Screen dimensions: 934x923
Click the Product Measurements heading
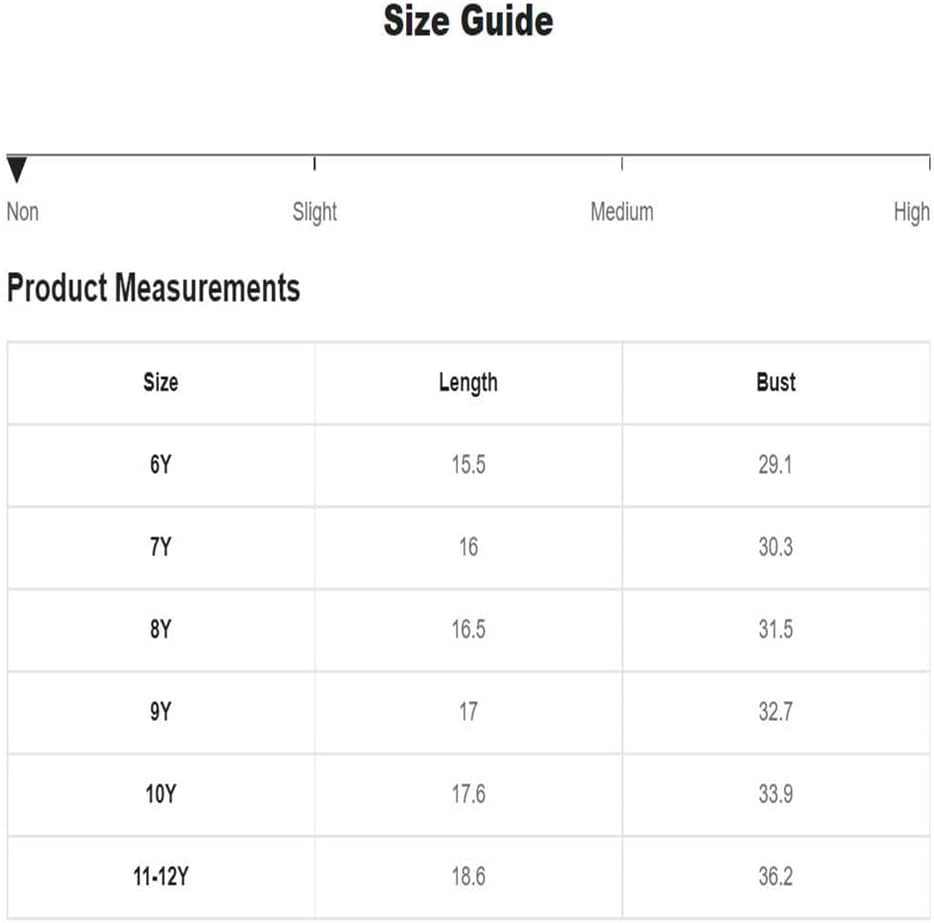pos(153,288)
